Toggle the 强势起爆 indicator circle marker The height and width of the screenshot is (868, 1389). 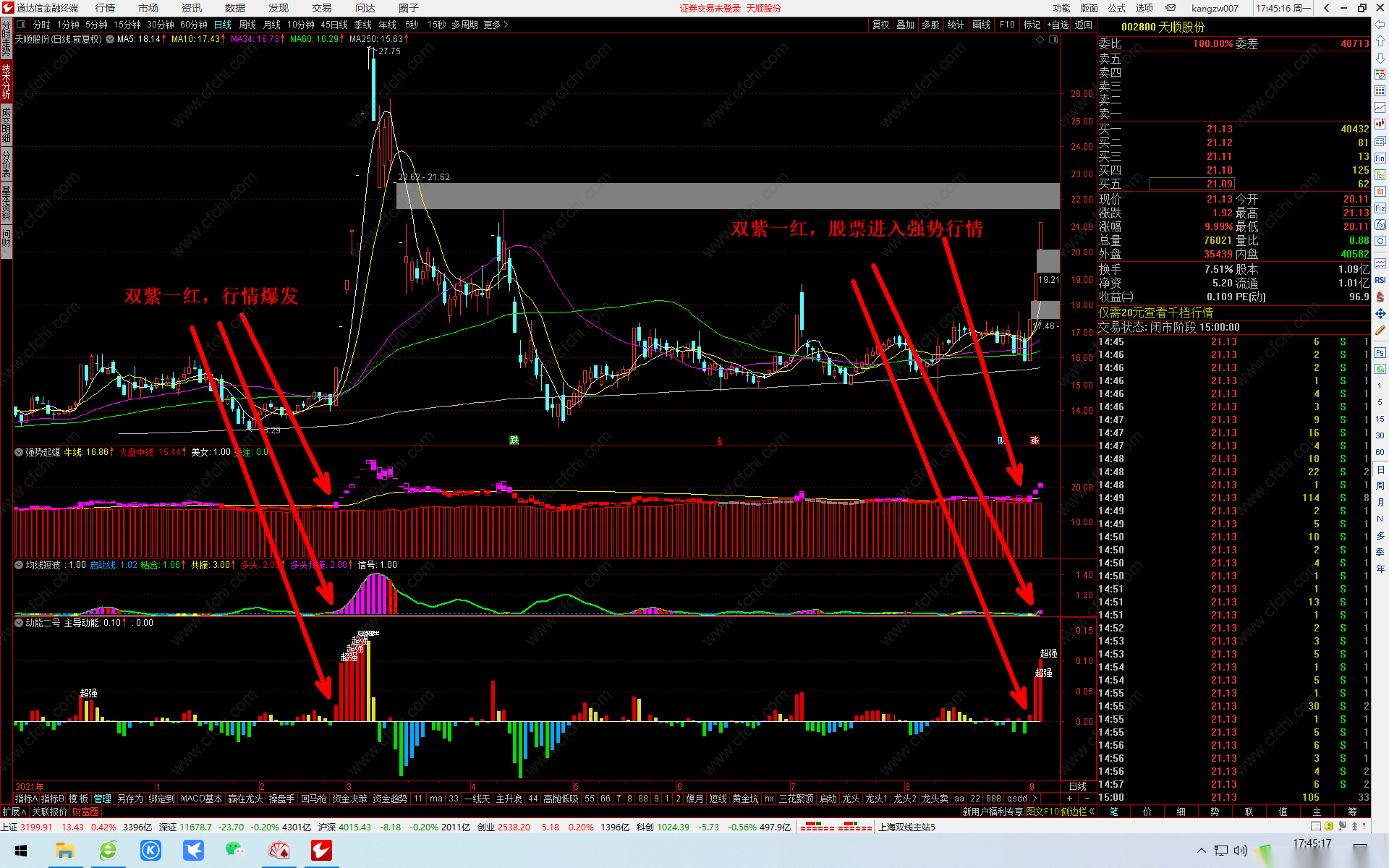[20, 452]
